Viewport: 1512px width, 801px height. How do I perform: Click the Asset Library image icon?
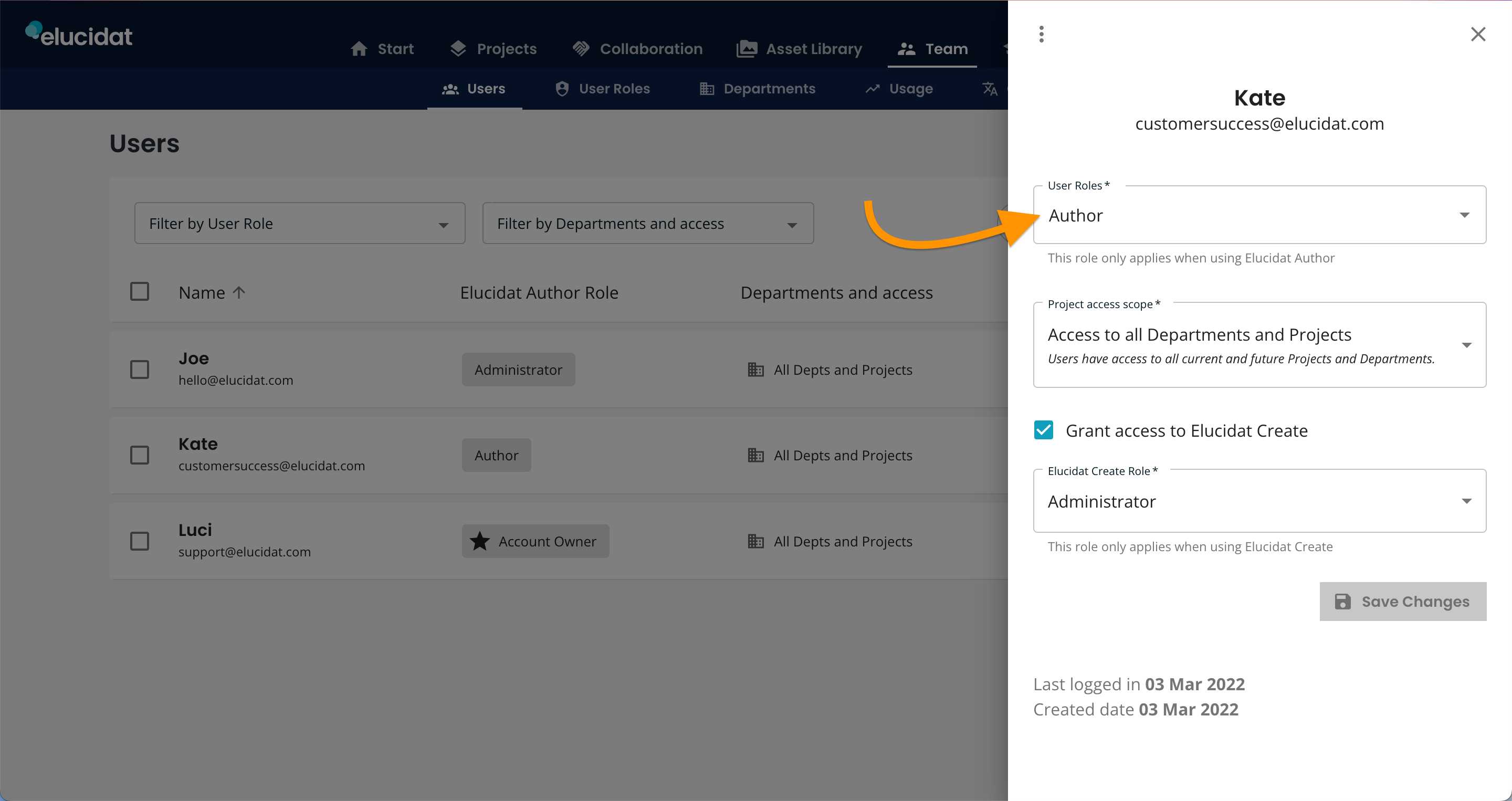[747, 49]
